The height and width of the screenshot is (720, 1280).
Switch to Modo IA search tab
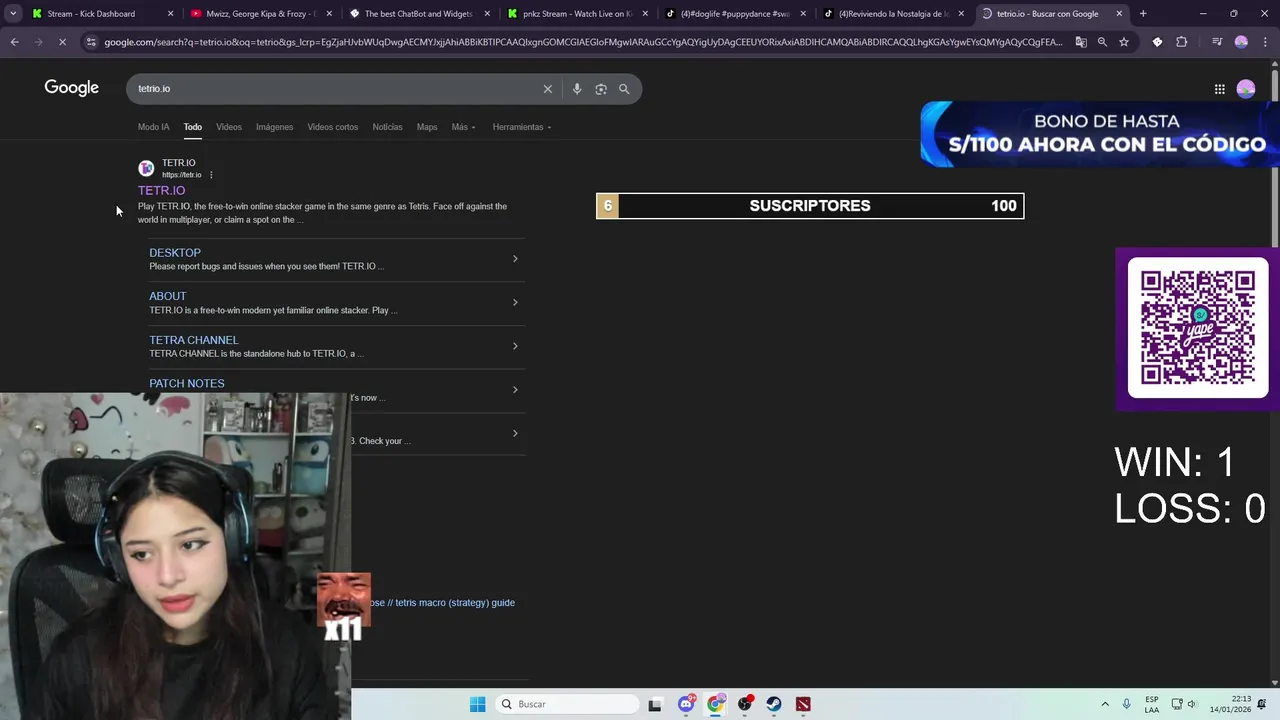click(x=153, y=127)
